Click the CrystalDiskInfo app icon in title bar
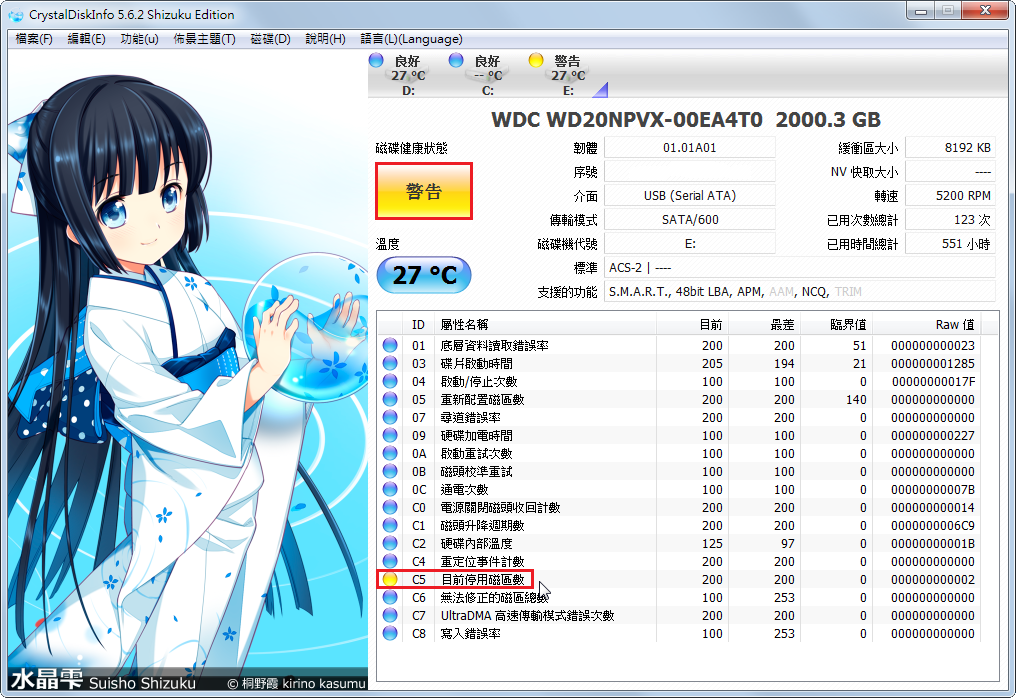 [x=16, y=14]
